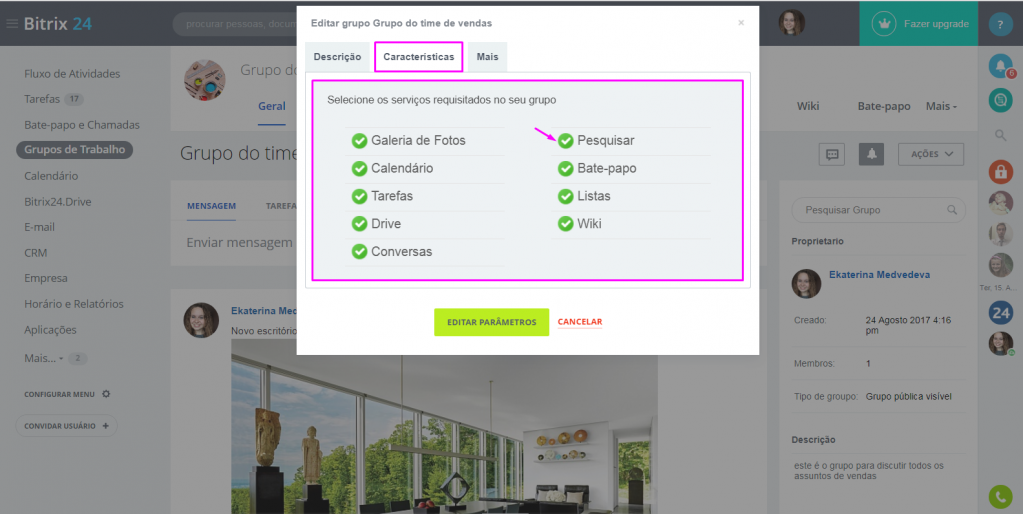The width and height of the screenshot is (1023, 514).
Task: Expand the AÇÕES dropdown
Action: pyautogui.click(x=931, y=155)
